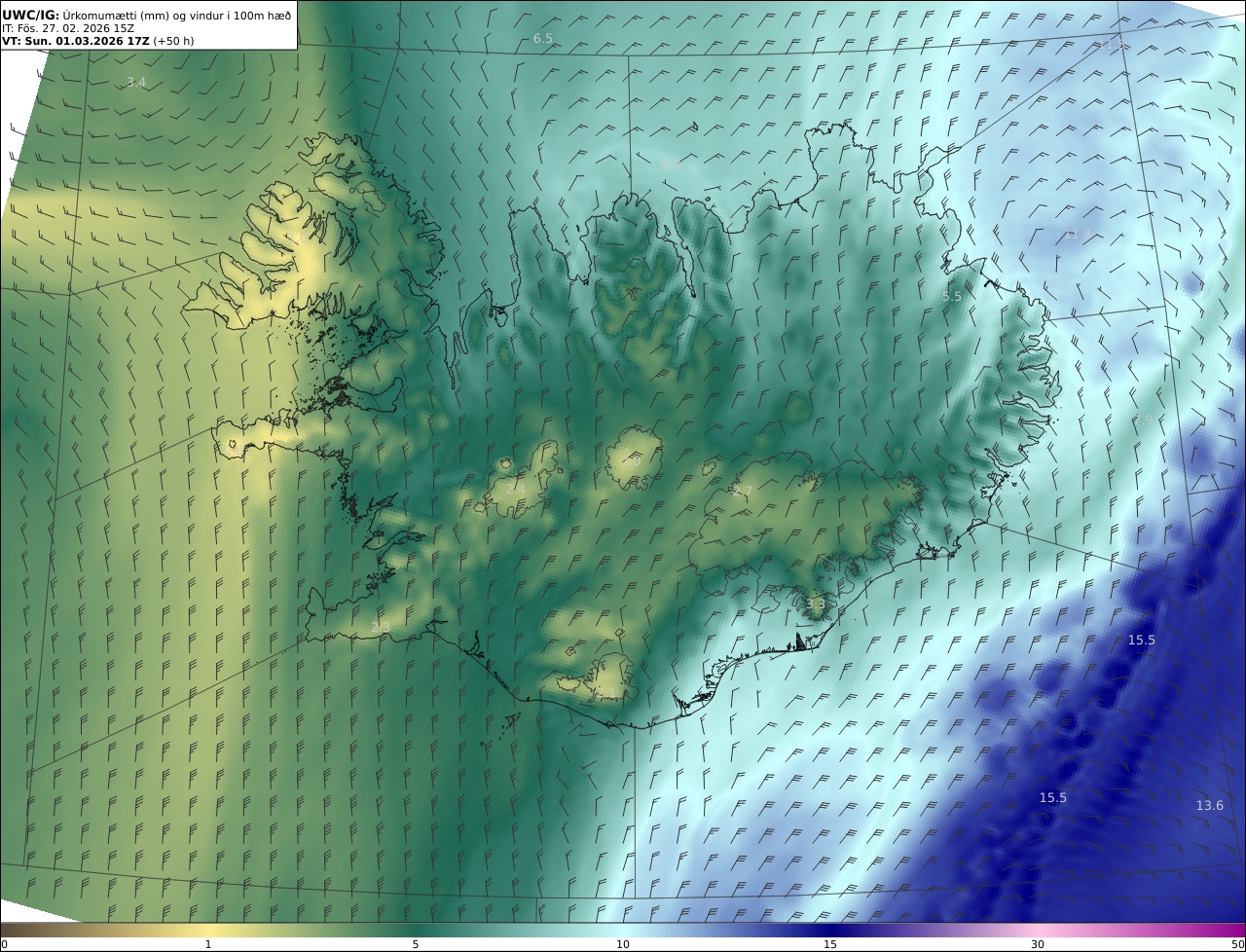This screenshot has width=1246, height=952.
Task: Click the 15.5 label nearest the 13.6 label
Action: click(1053, 797)
